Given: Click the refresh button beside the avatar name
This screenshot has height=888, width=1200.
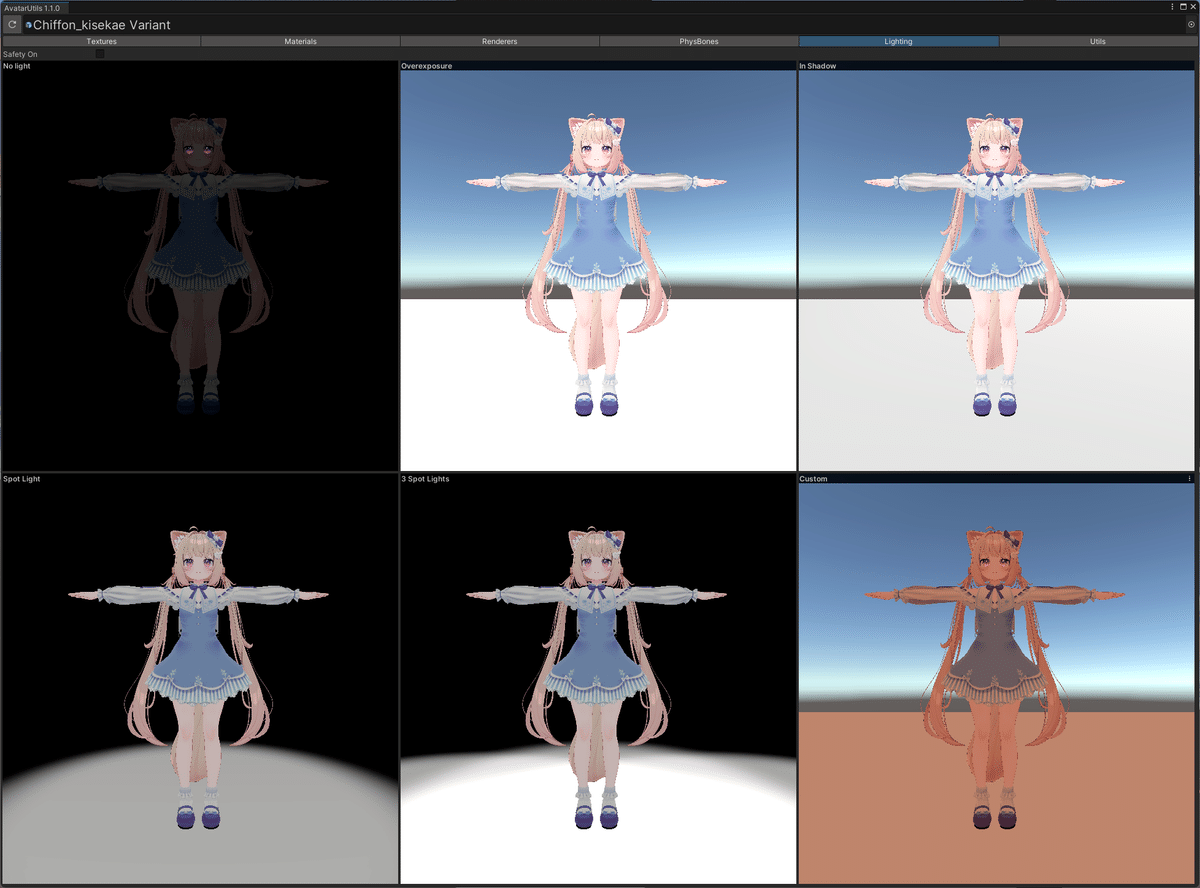Looking at the screenshot, I should [13, 24].
